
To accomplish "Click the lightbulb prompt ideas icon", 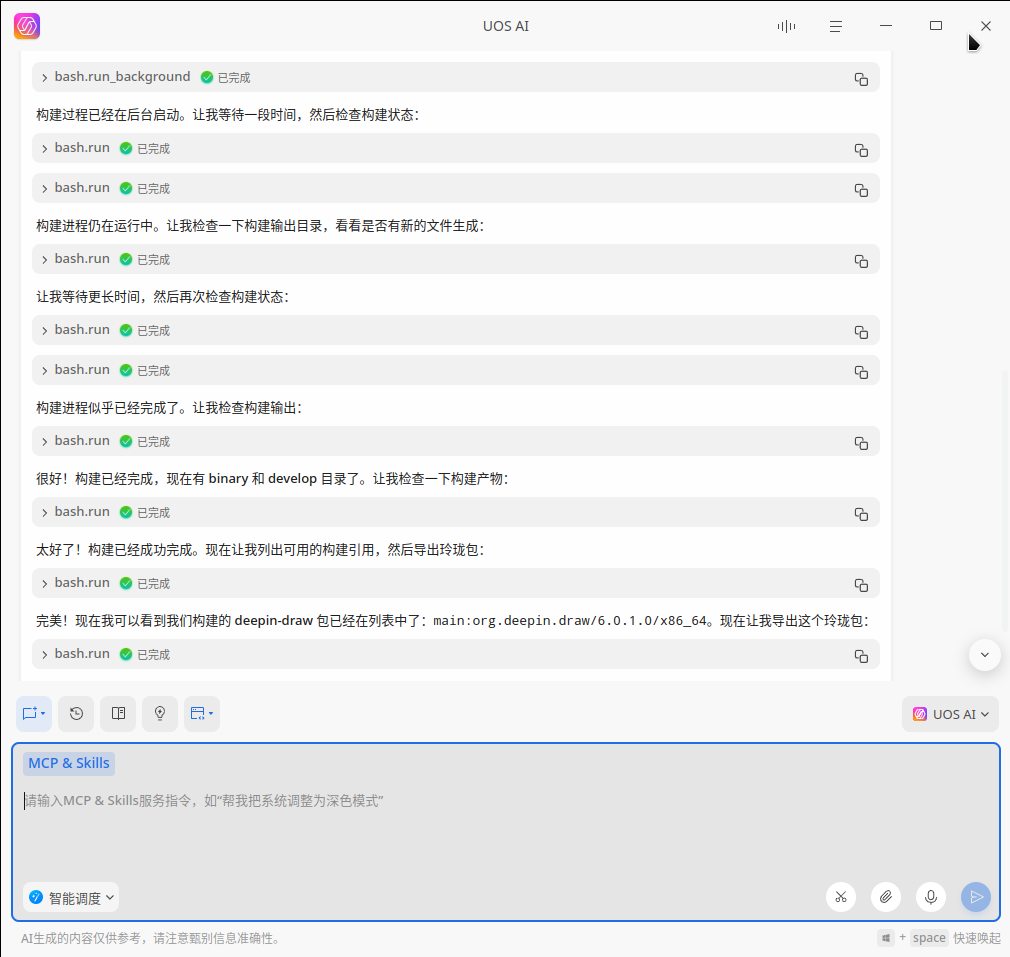I will tap(160, 714).
